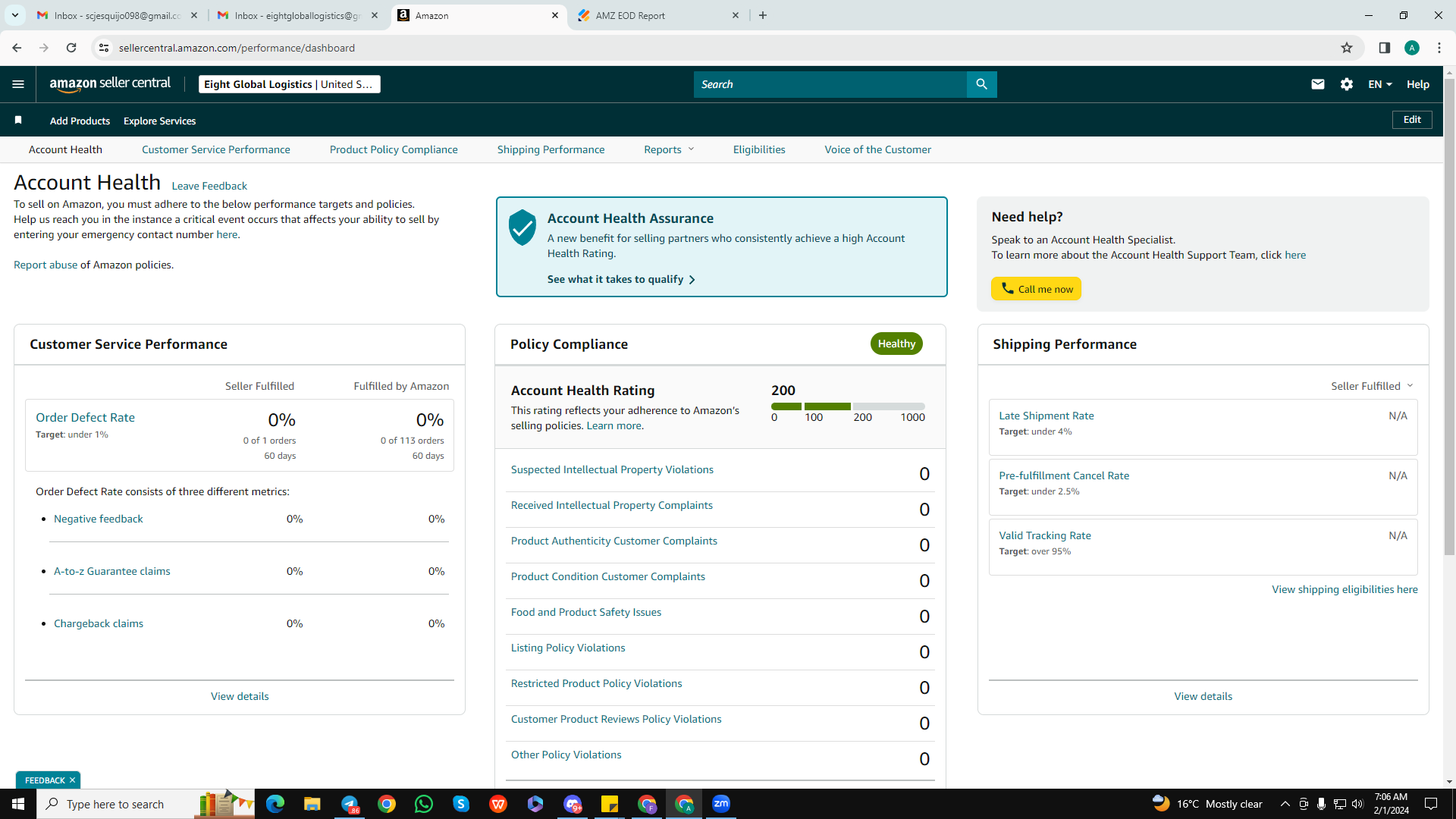This screenshot has height=819, width=1456.
Task: Open the Voice of the Customer tab
Action: (x=878, y=149)
